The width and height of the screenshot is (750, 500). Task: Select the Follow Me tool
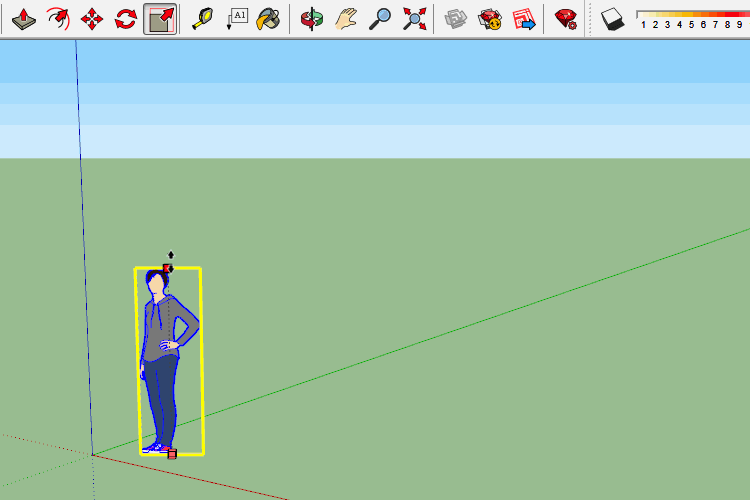(x=59, y=18)
